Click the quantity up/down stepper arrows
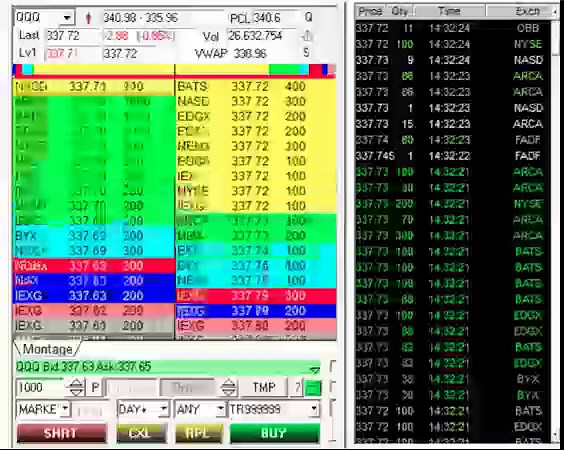 click(x=76, y=387)
